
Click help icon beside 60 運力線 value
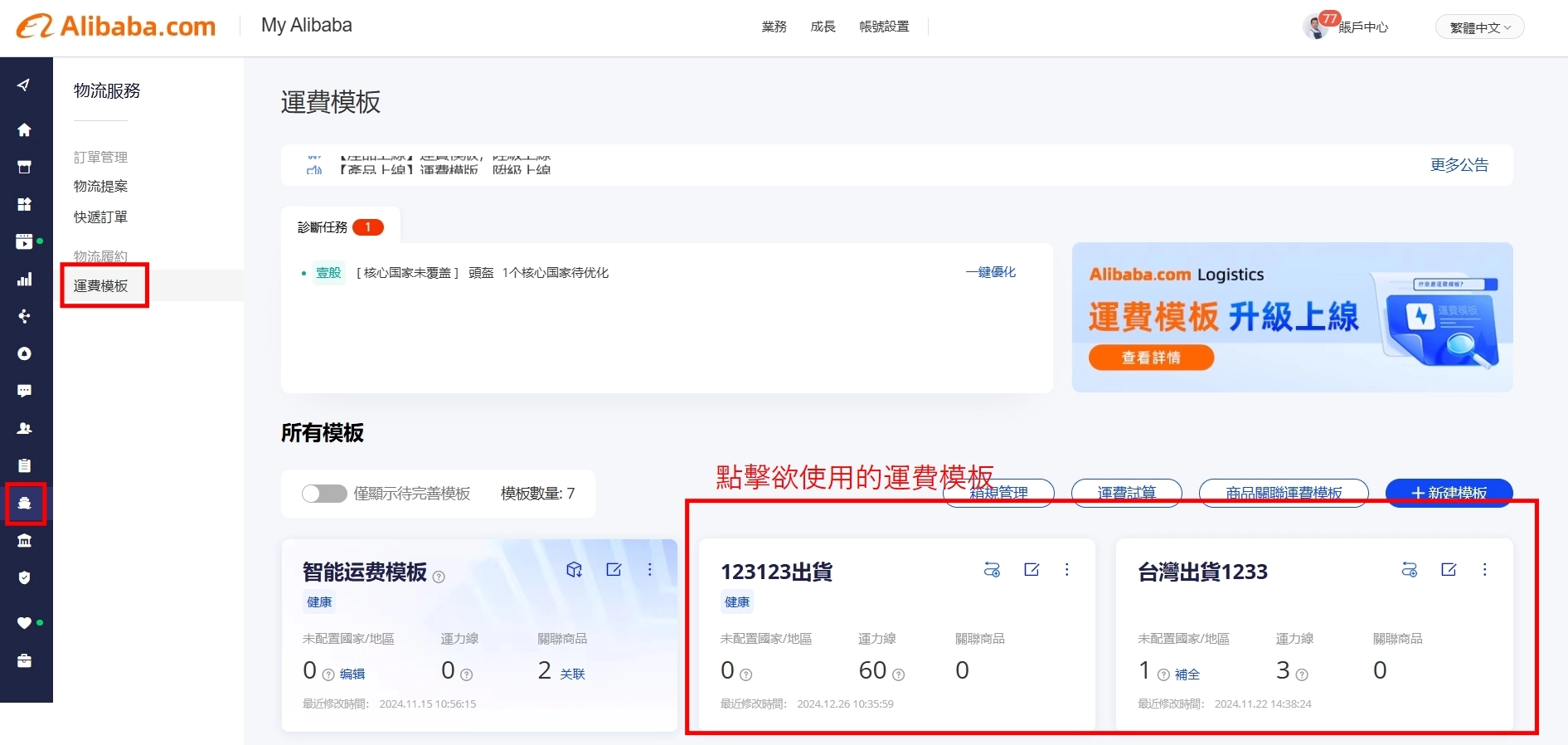898,674
